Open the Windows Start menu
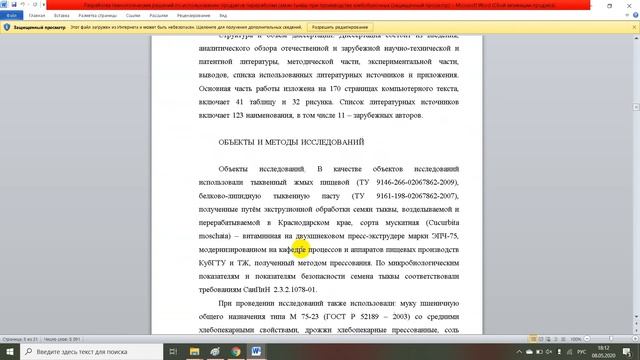 10,351
